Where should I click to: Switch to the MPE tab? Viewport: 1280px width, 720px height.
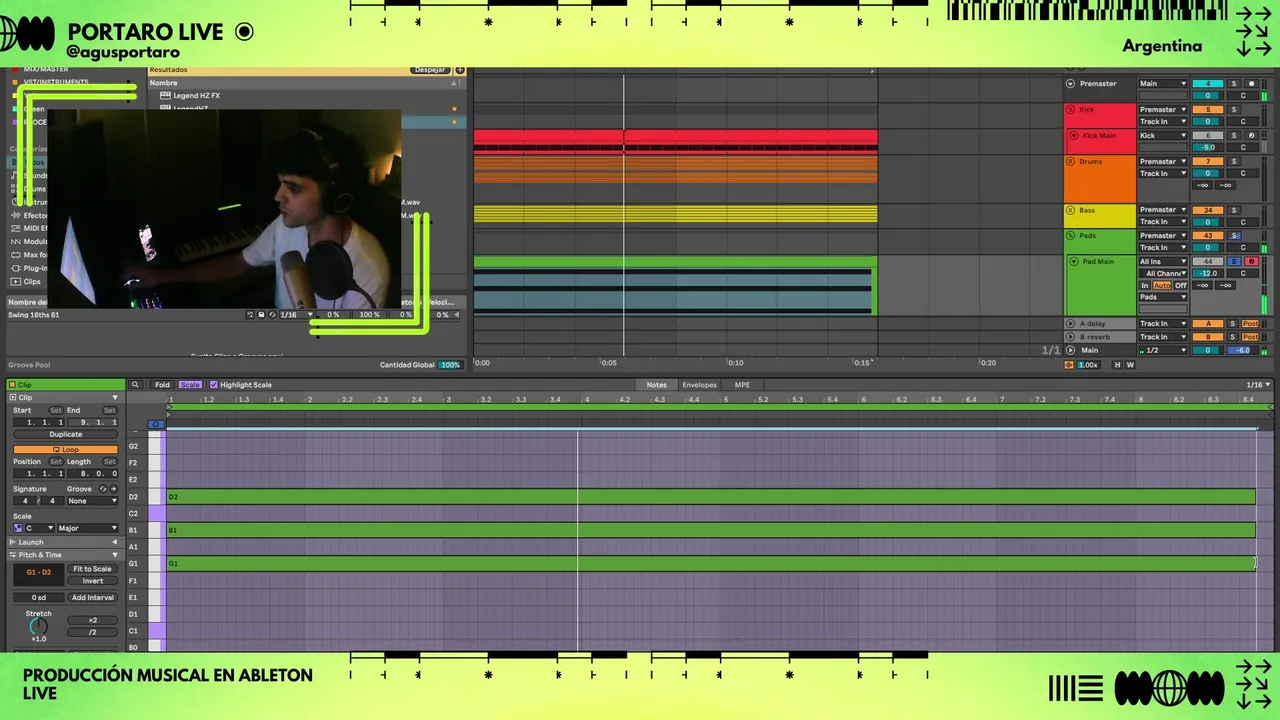pos(742,385)
